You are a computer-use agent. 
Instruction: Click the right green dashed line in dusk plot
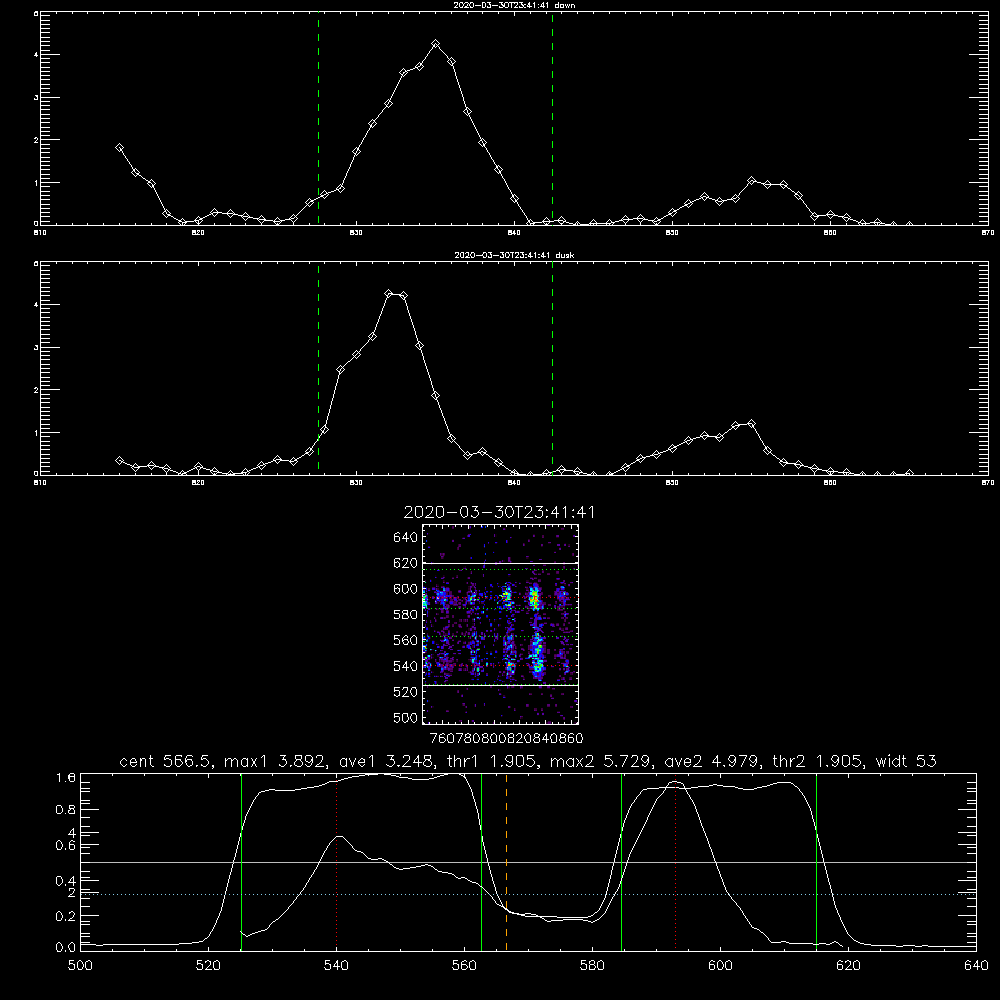pyautogui.click(x=552, y=369)
